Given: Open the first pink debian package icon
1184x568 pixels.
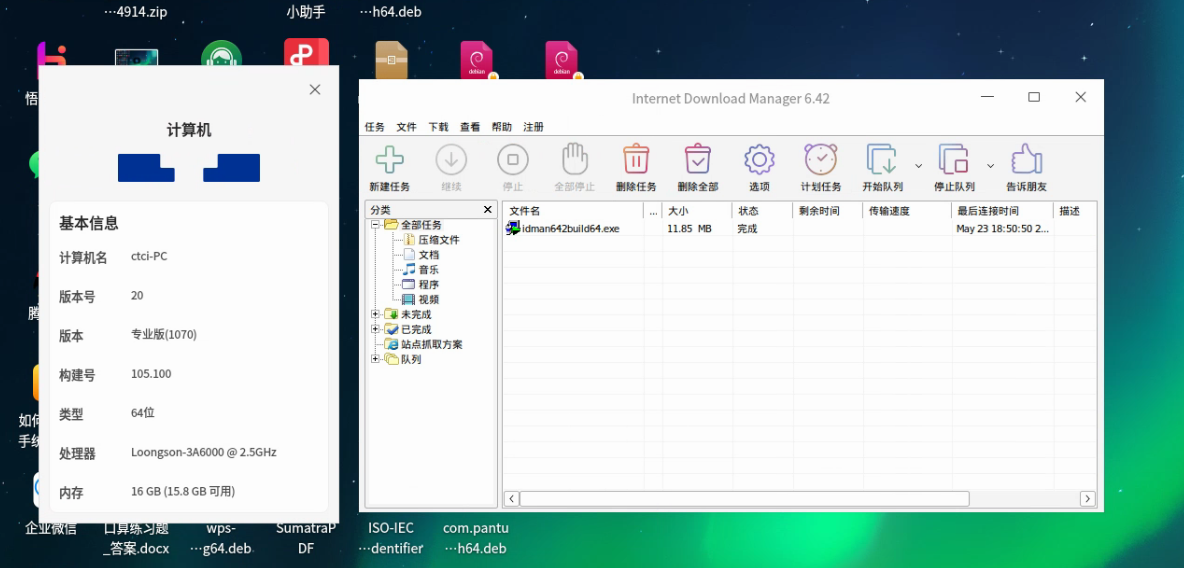Looking at the screenshot, I should (477, 60).
